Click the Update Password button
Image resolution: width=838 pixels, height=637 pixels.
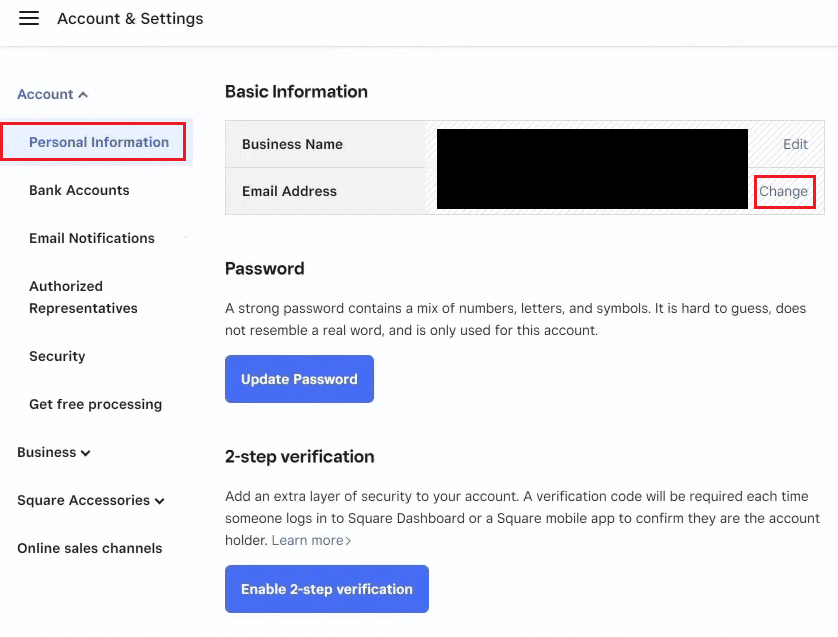(299, 379)
